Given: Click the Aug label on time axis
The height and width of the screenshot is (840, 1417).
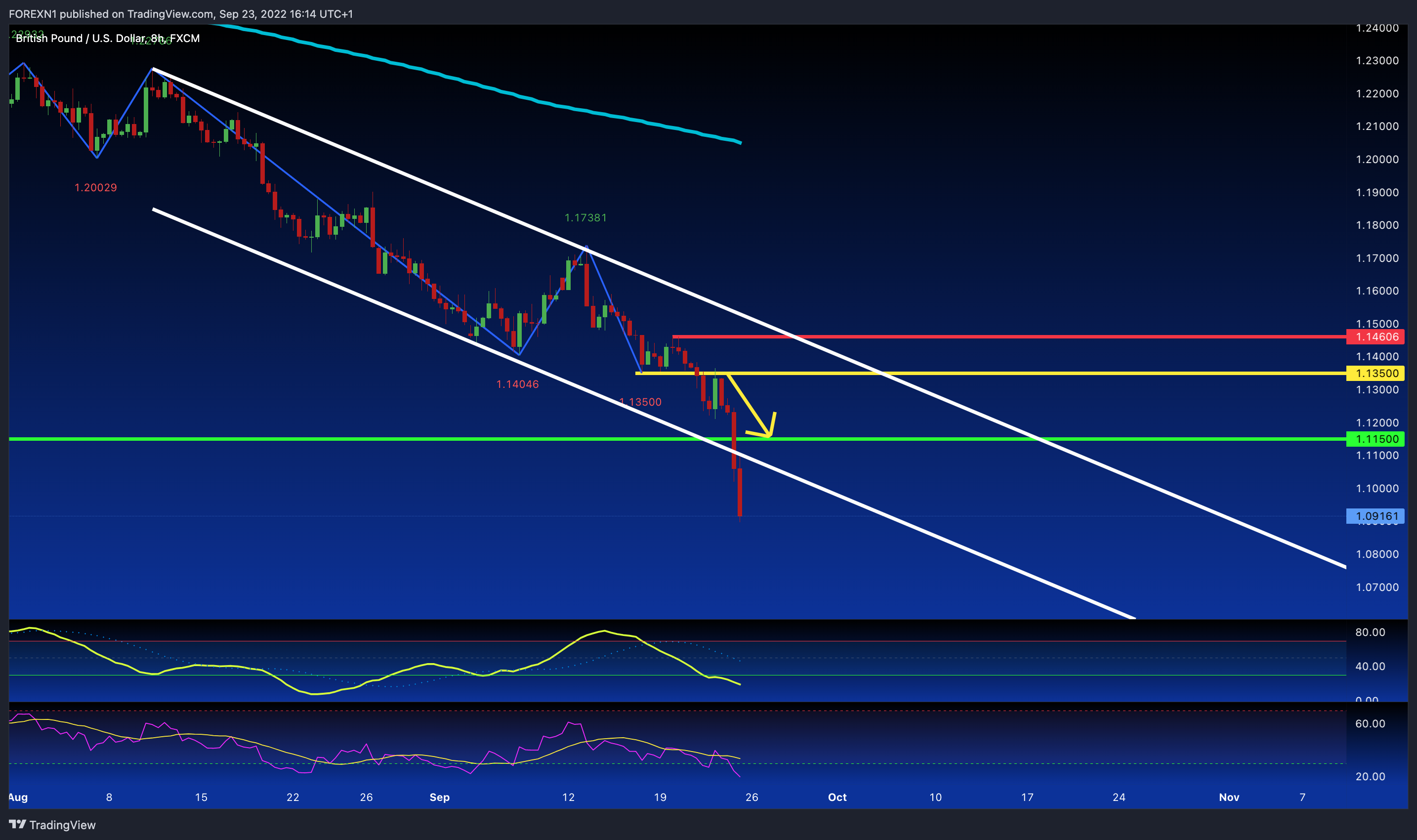Looking at the screenshot, I should click(18, 797).
